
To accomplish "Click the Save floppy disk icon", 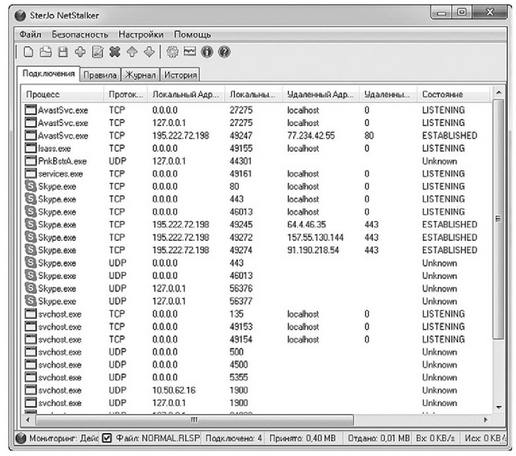I will click(63, 52).
